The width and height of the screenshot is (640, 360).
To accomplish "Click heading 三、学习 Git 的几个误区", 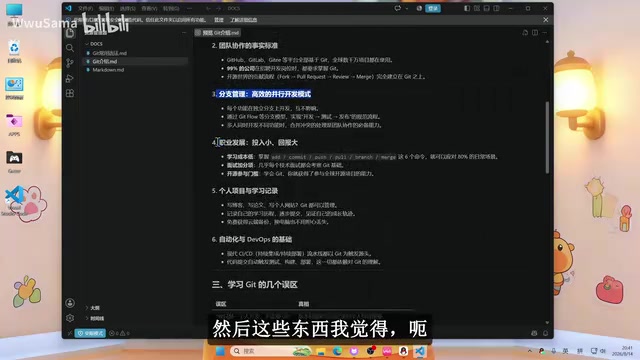I will (x=254, y=284).
